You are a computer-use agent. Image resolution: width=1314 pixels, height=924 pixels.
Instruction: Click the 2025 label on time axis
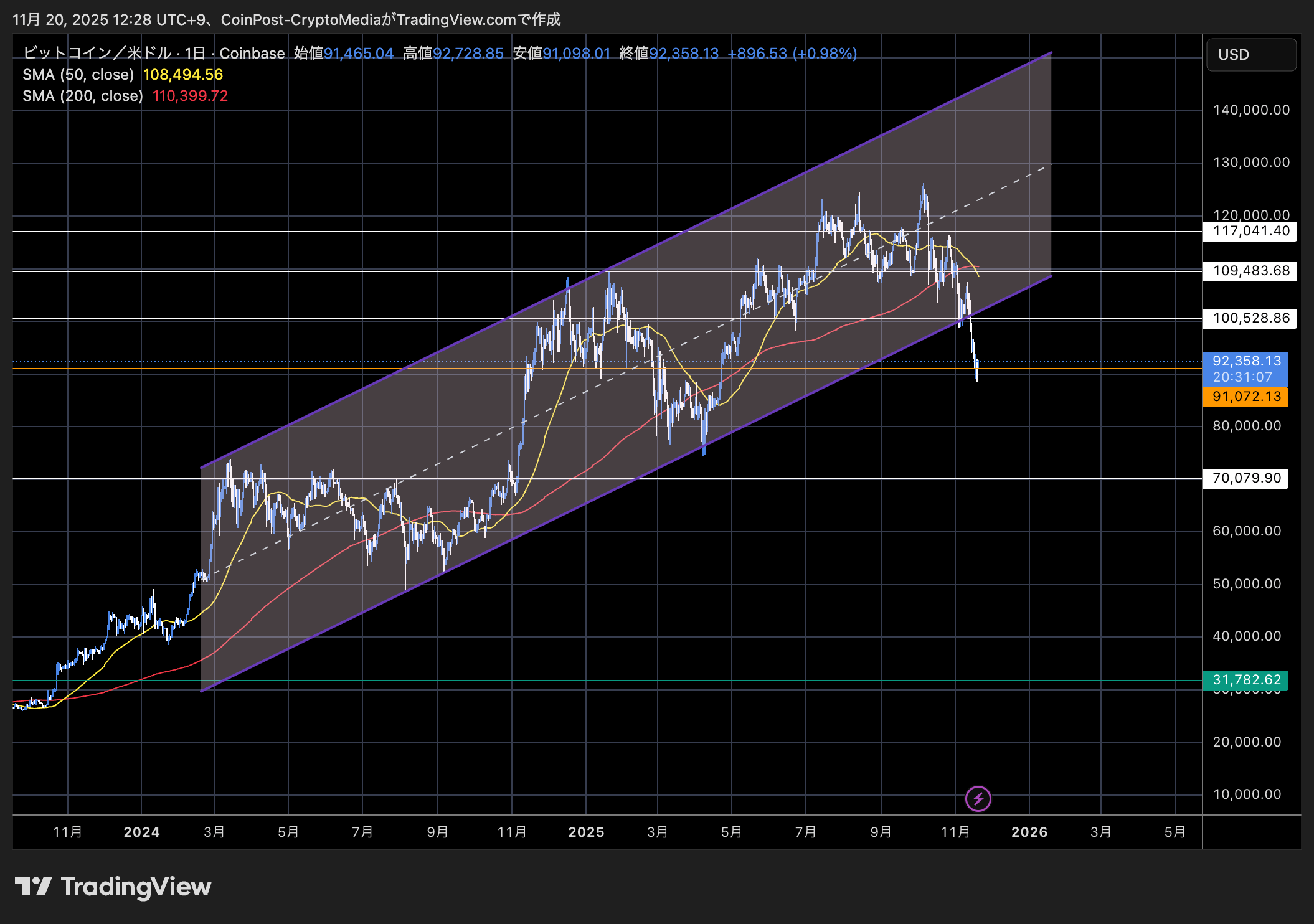[586, 832]
